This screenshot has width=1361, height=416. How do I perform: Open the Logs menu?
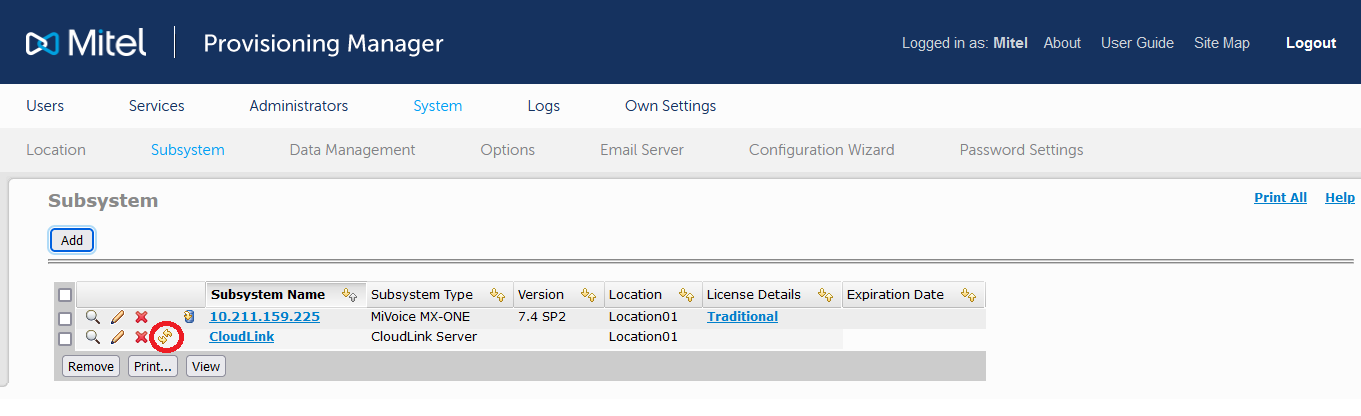point(544,106)
